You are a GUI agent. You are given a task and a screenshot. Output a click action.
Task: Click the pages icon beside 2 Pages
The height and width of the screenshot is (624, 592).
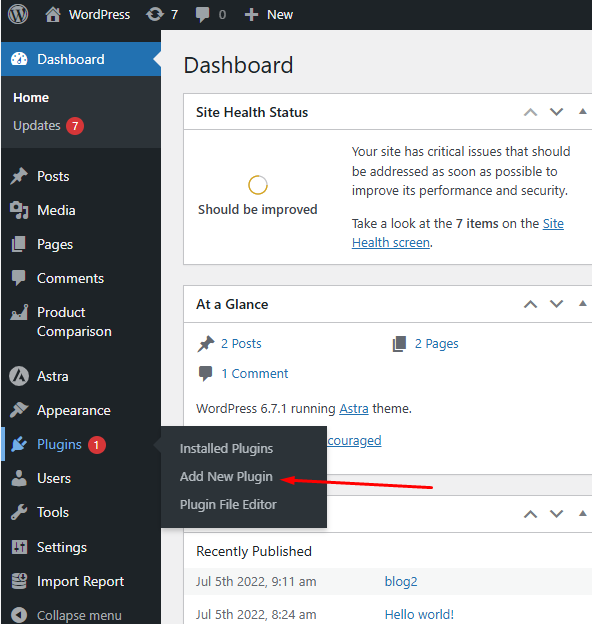coord(399,344)
